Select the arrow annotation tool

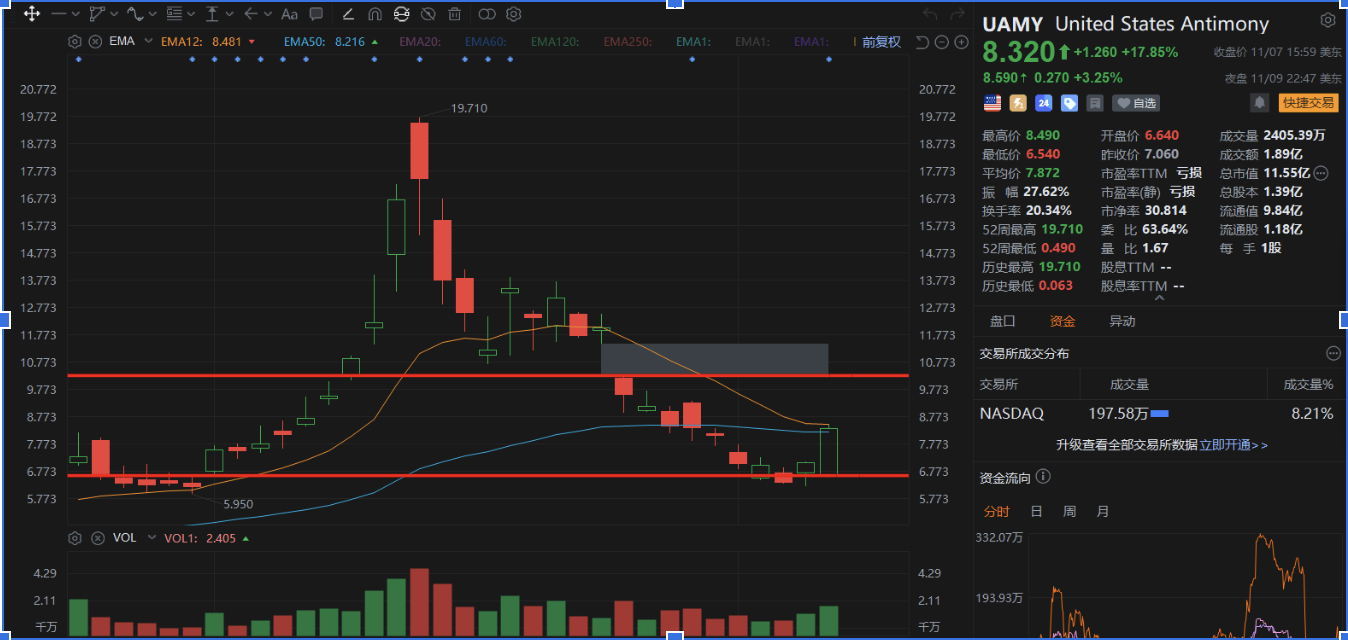(x=251, y=14)
